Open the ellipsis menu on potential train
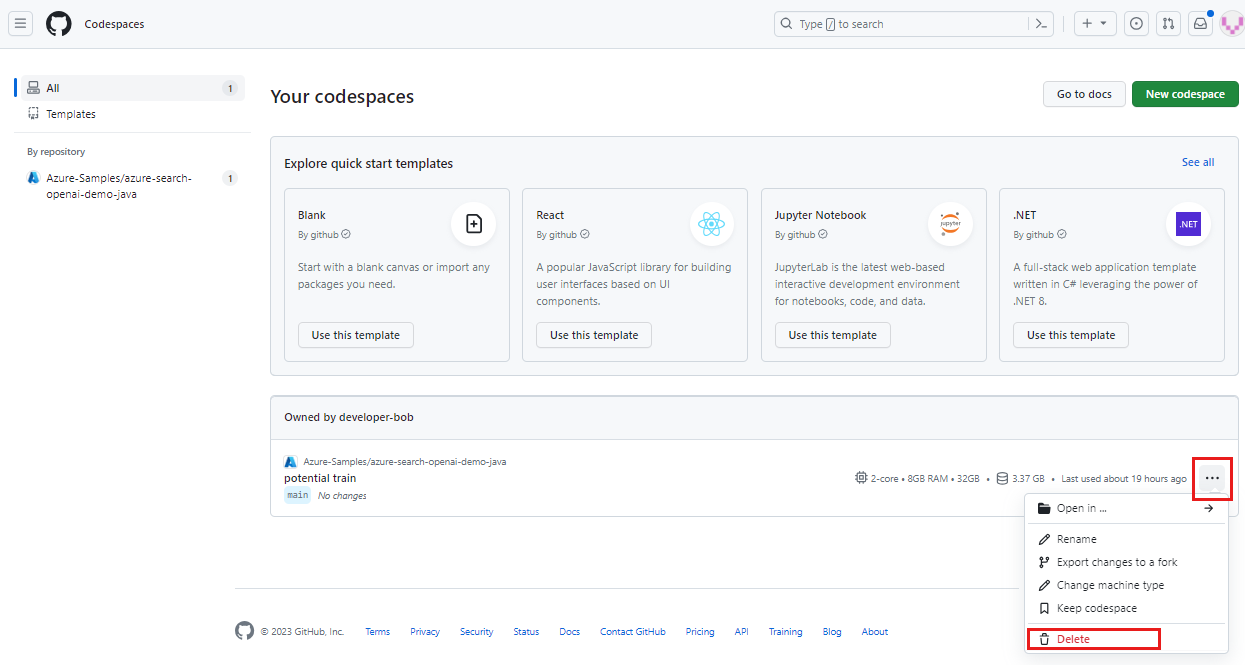 1212,478
